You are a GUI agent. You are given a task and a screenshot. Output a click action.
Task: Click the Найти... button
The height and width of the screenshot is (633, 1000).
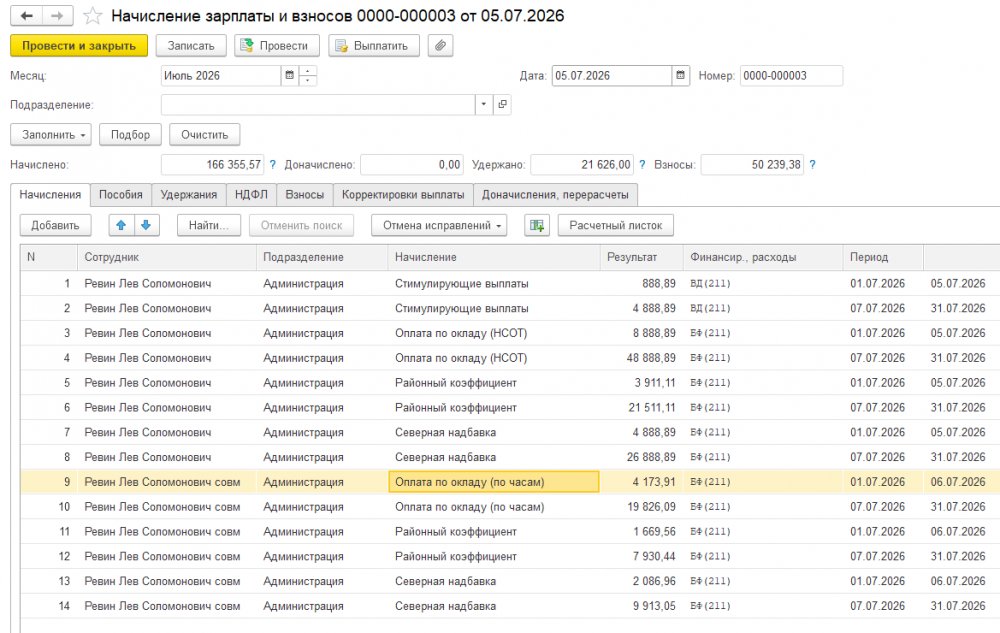(x=209, y=225)
